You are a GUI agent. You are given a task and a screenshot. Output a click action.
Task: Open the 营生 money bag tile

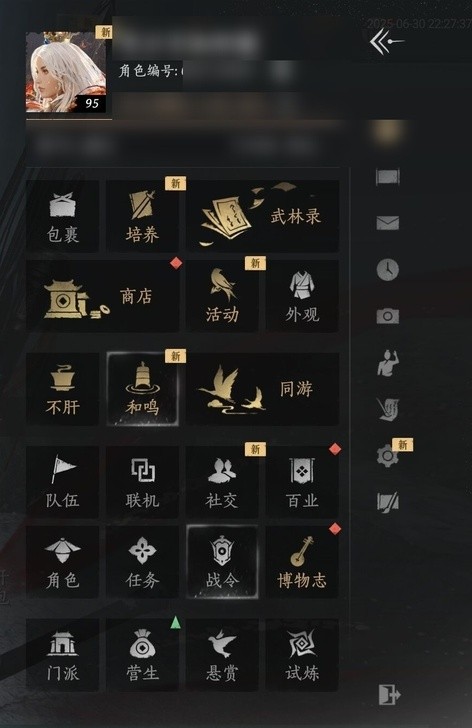(142, 655)
